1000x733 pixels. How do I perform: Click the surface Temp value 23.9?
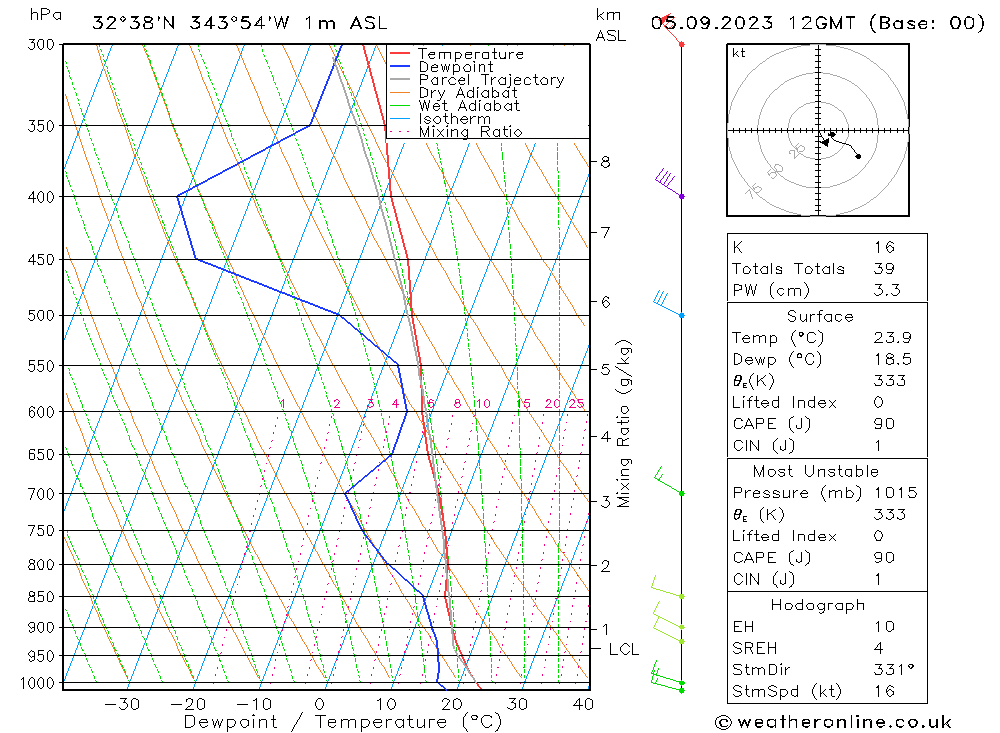click(x=892, y=338)
